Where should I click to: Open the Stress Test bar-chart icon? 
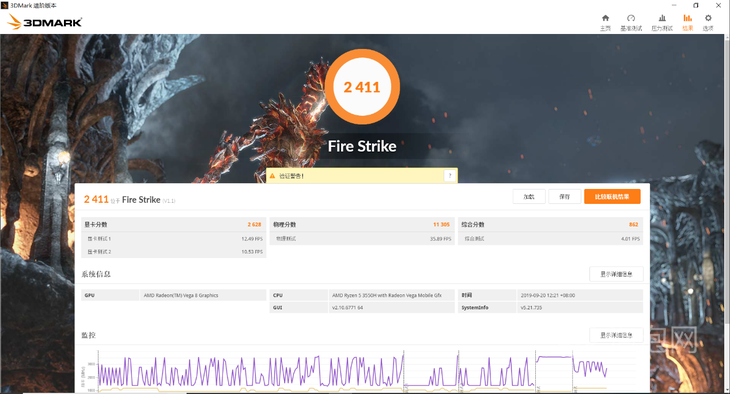click(x=662, y=18)
